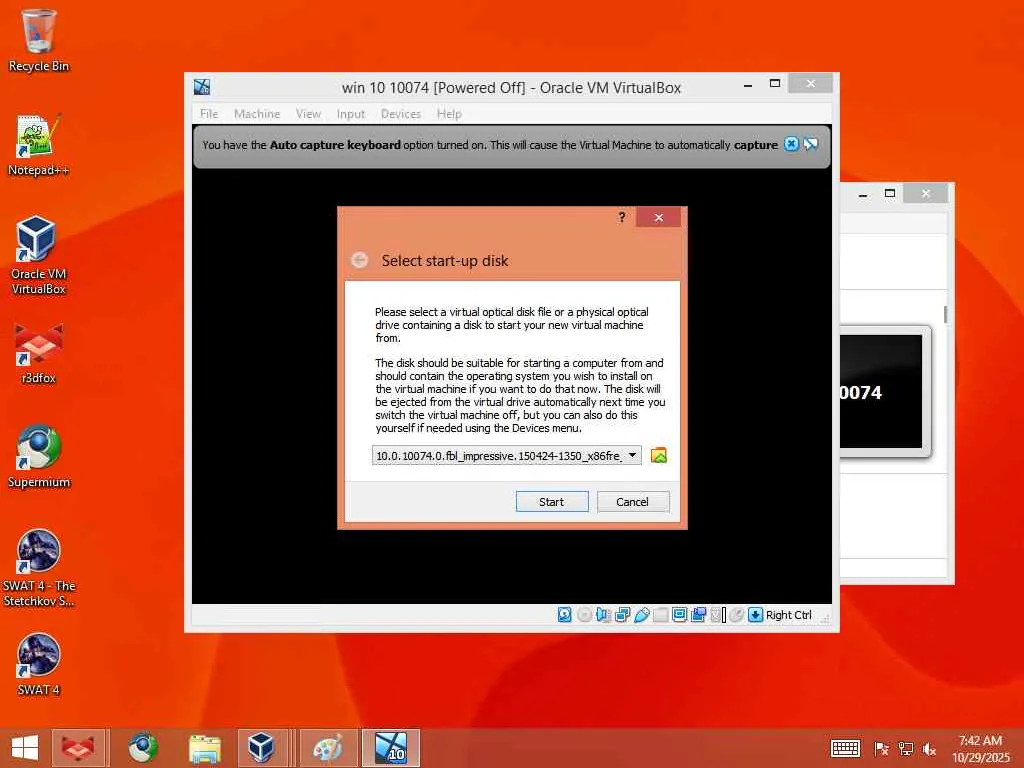Click the display indicator in status bar

point(679,615)
